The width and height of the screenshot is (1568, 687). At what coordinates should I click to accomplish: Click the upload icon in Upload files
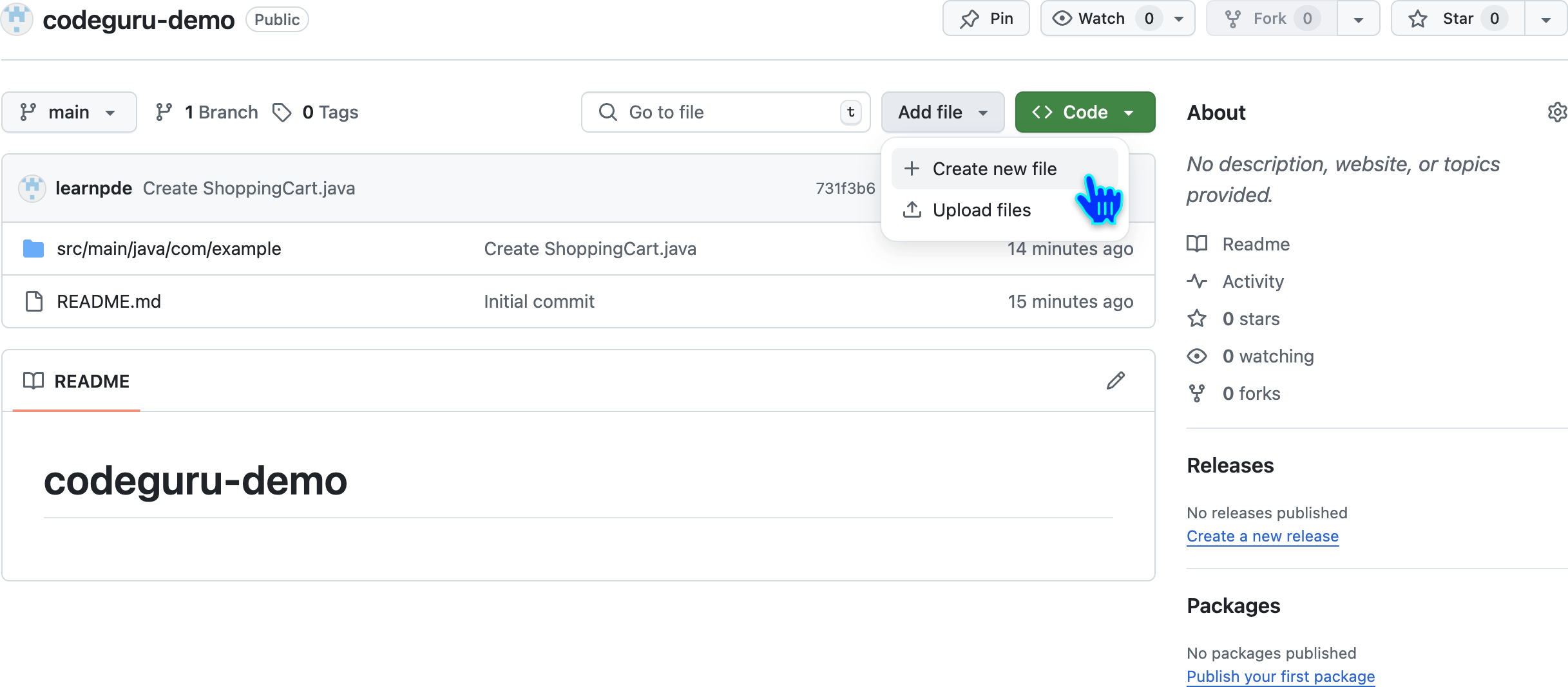tap(912, 210)
